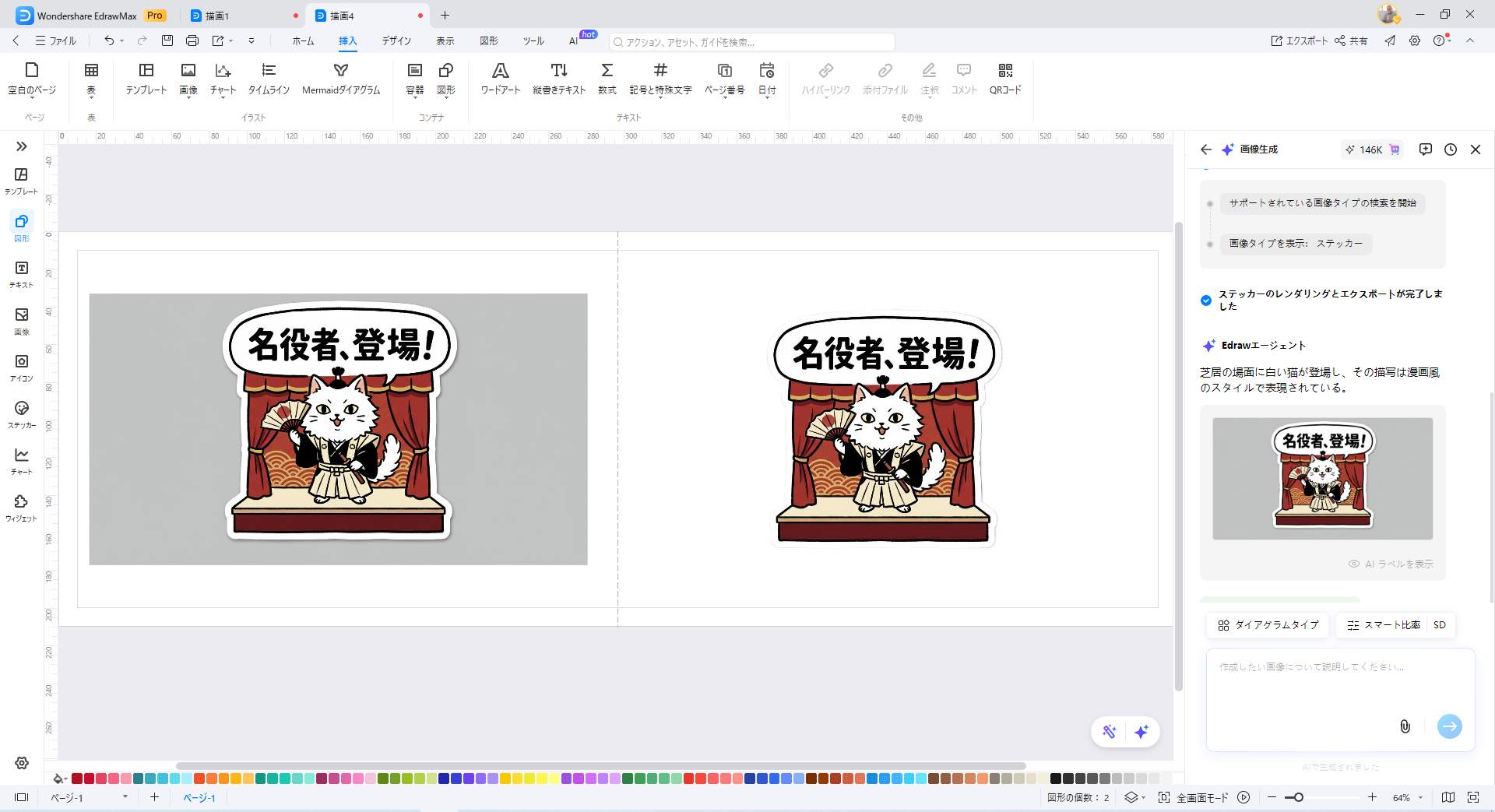Expand the ページ-1 page dropdown
This screenshot has height=812, width=1495.
pyautogui.click(x=125, y=797)
